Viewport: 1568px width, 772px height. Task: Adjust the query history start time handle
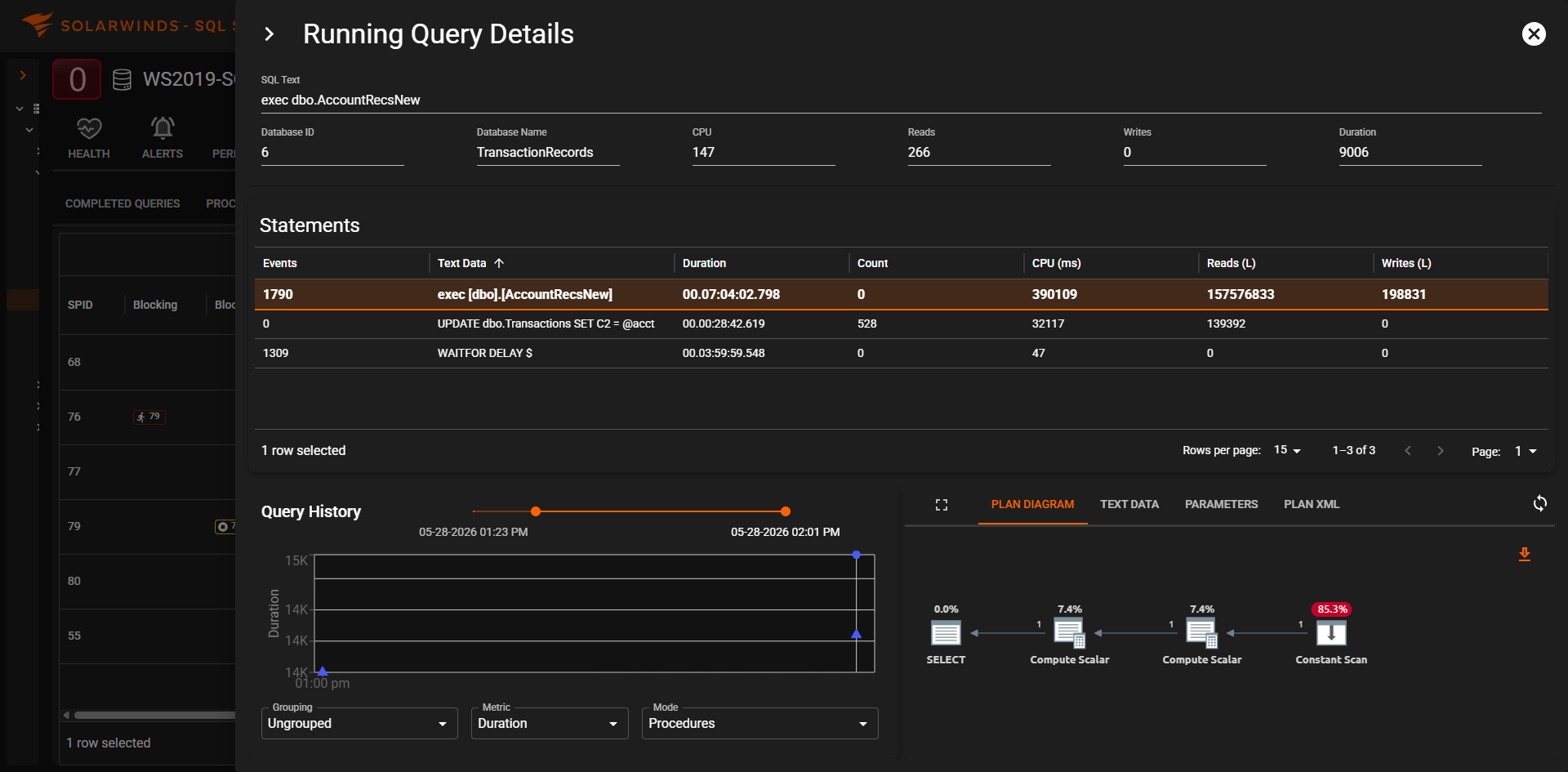(536, 511)
